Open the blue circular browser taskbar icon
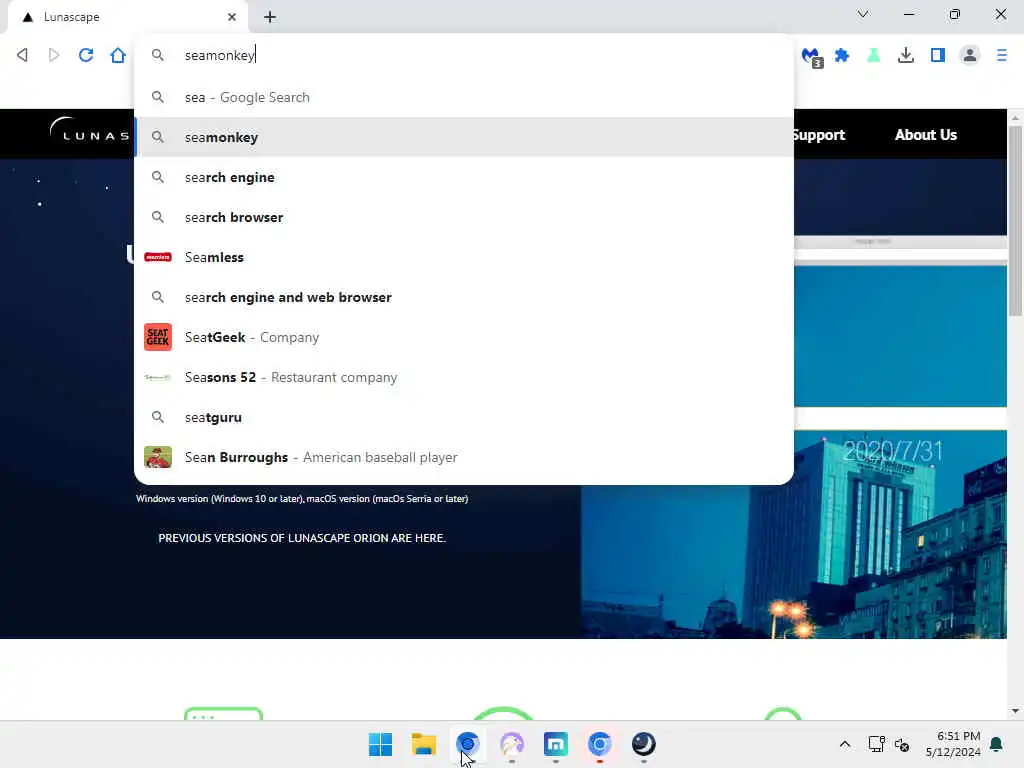The height and width of the screenshot is (768, 1024). tap(468, 744)
